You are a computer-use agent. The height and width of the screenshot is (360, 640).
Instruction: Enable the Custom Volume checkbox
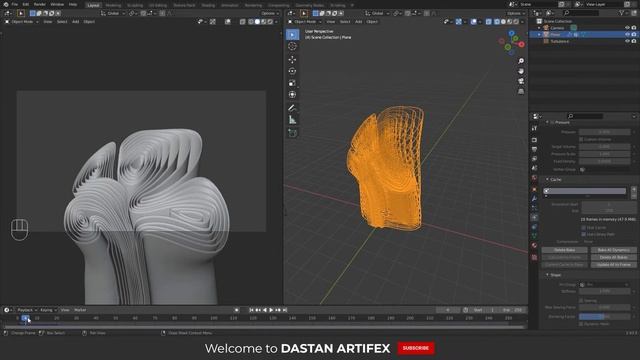[x=581, y=139]
